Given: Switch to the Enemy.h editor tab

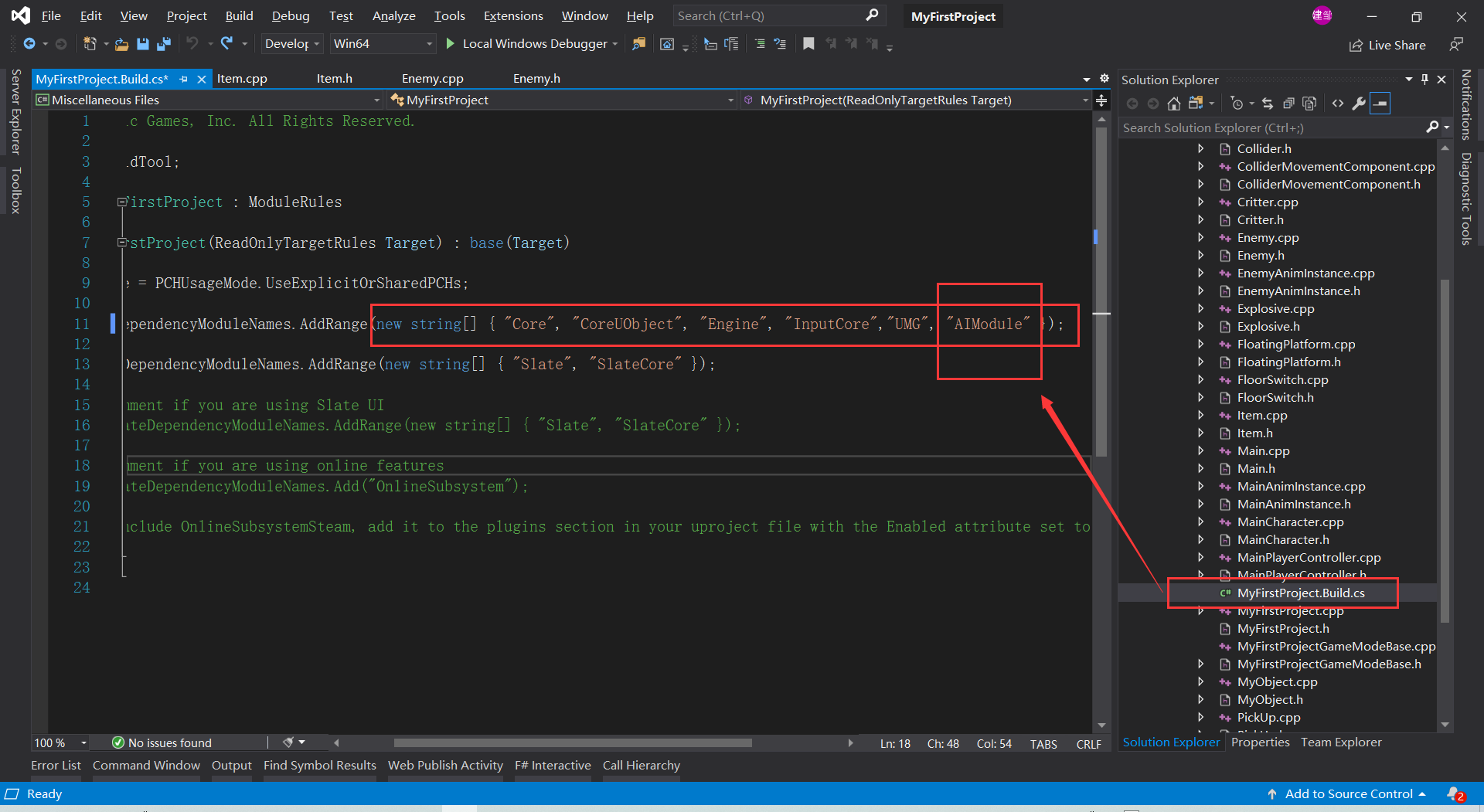Looking at the screenshot, I should tap(536, 78).
